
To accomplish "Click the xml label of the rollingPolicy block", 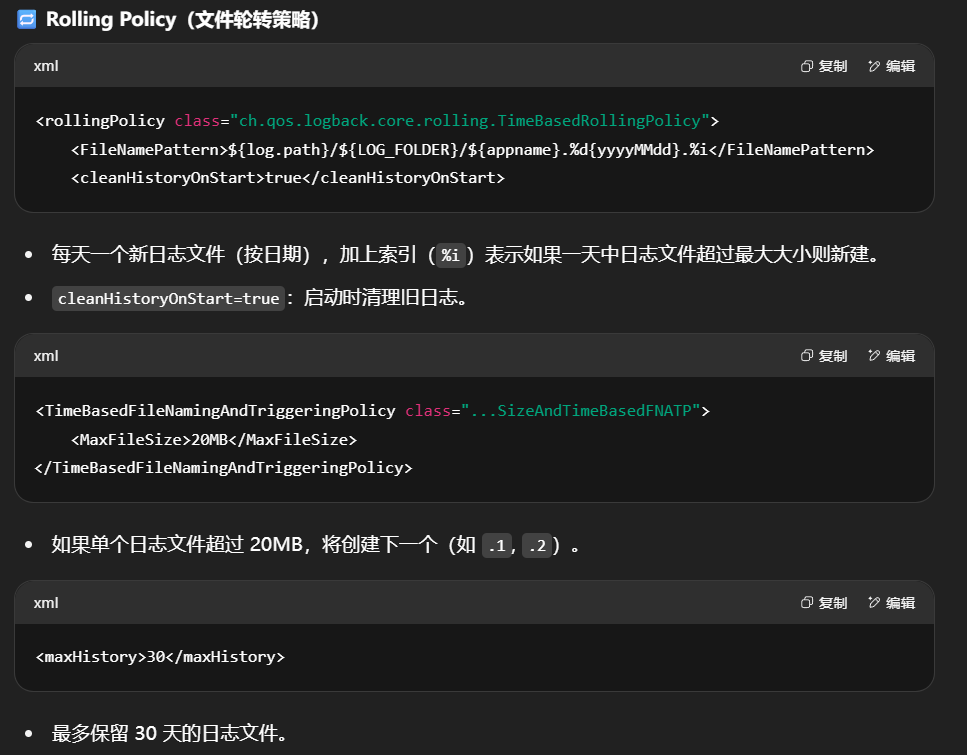I will pyautogui.click(x=46, y=66).
